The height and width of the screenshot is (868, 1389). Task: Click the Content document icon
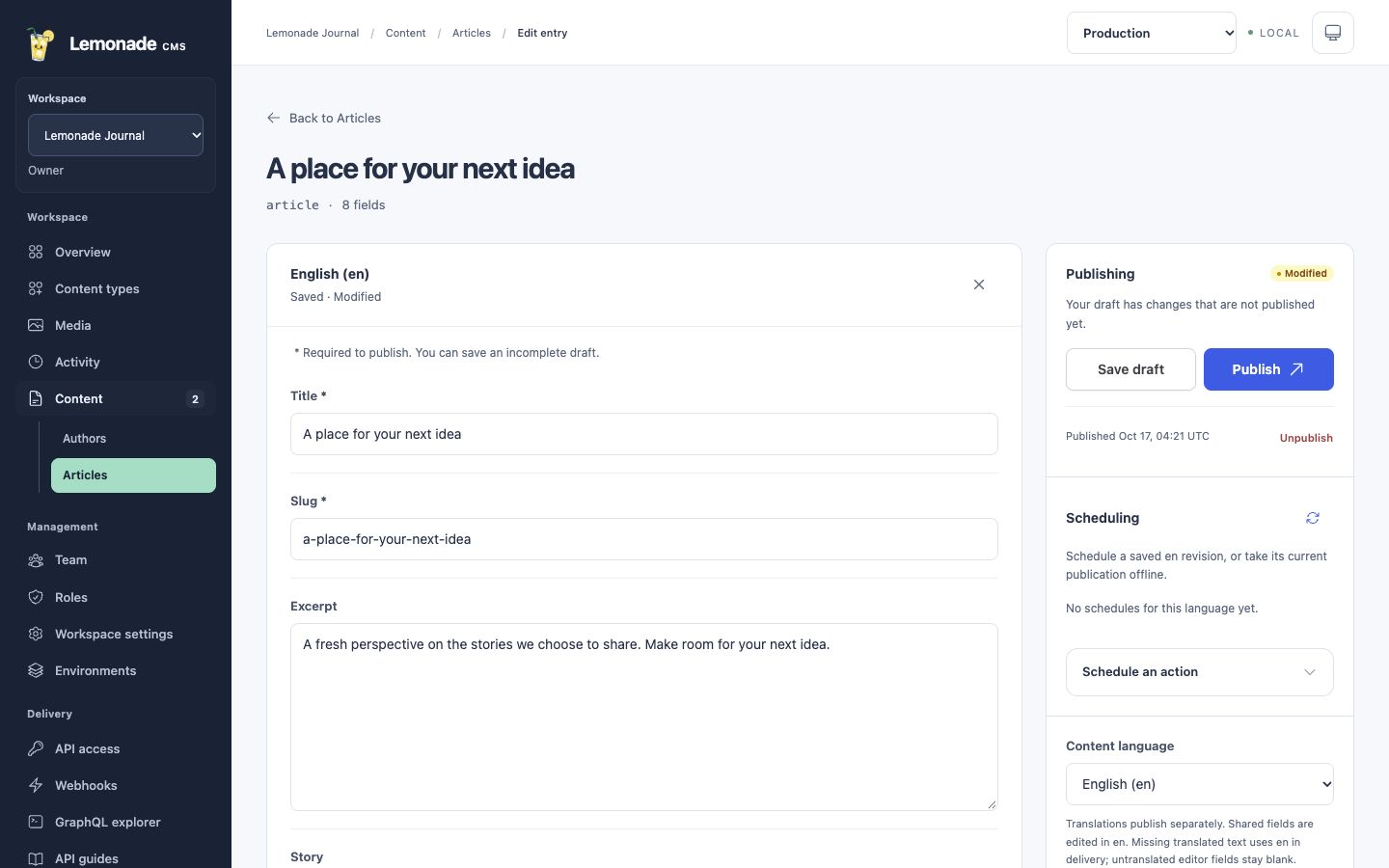coord(36,398)
